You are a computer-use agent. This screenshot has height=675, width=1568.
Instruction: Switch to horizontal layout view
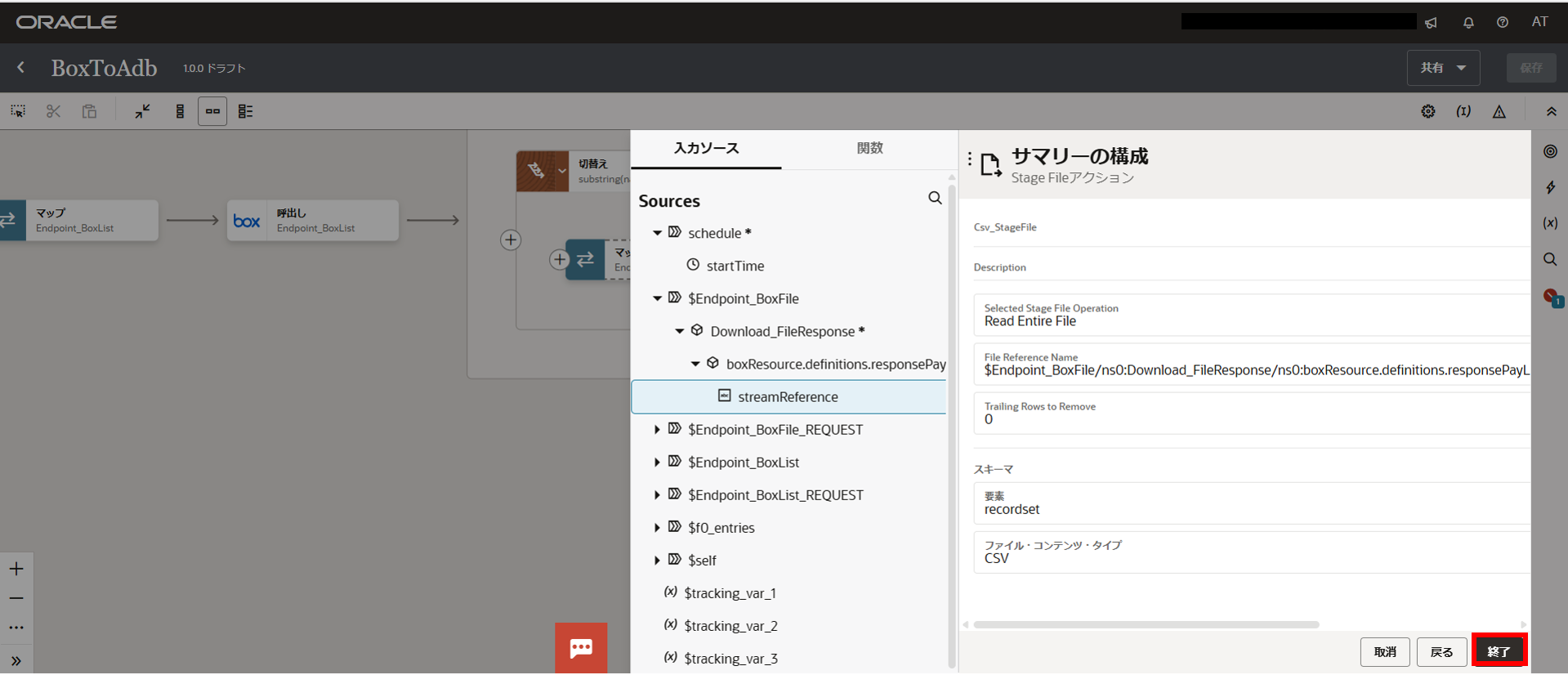pos(212,111)
